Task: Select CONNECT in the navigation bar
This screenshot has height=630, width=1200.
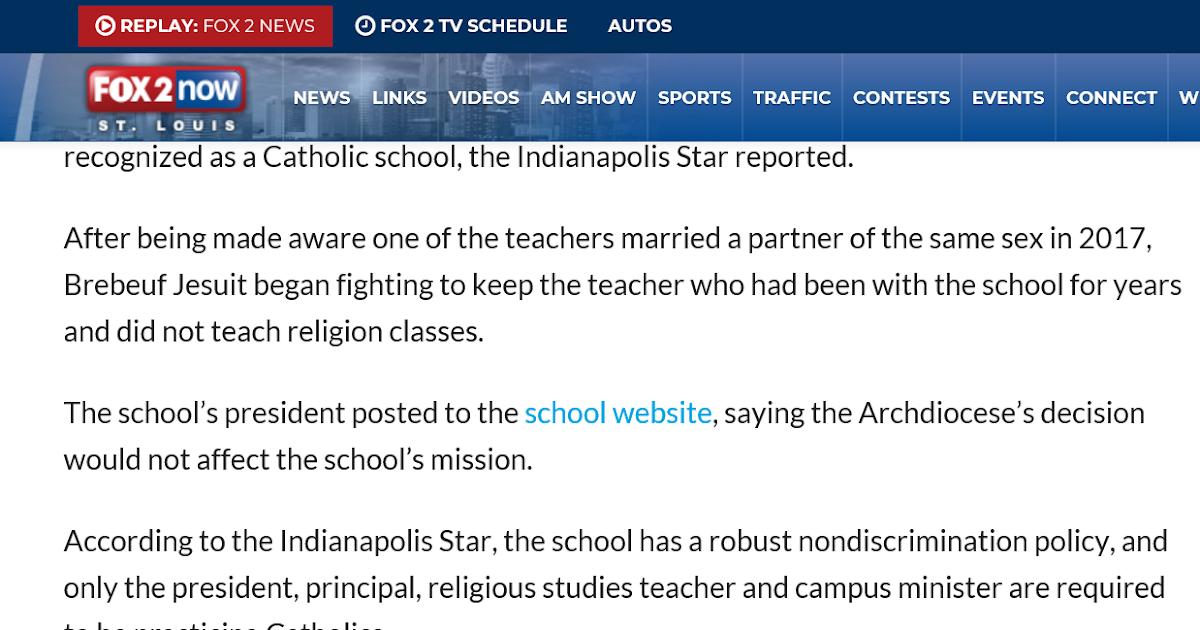Action: point(1111,98)
